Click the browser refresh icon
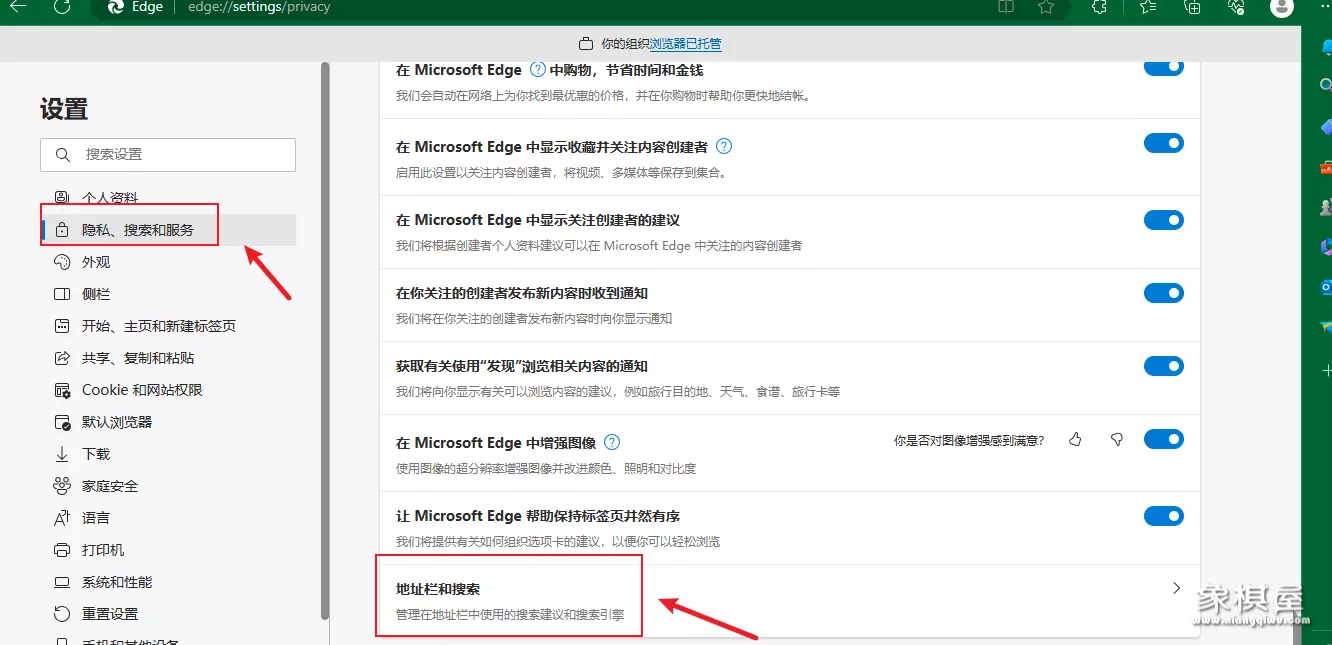The height and width of the screenshot is (645, 1332). click(x=62, y=7)
